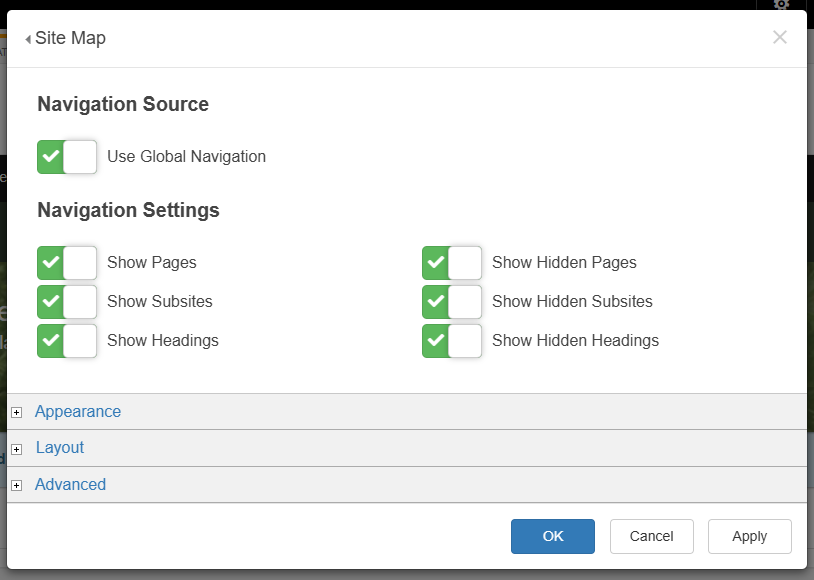Toggle the Show Pages switch
This screenshot has height=580, width=814.
(67, 263)
